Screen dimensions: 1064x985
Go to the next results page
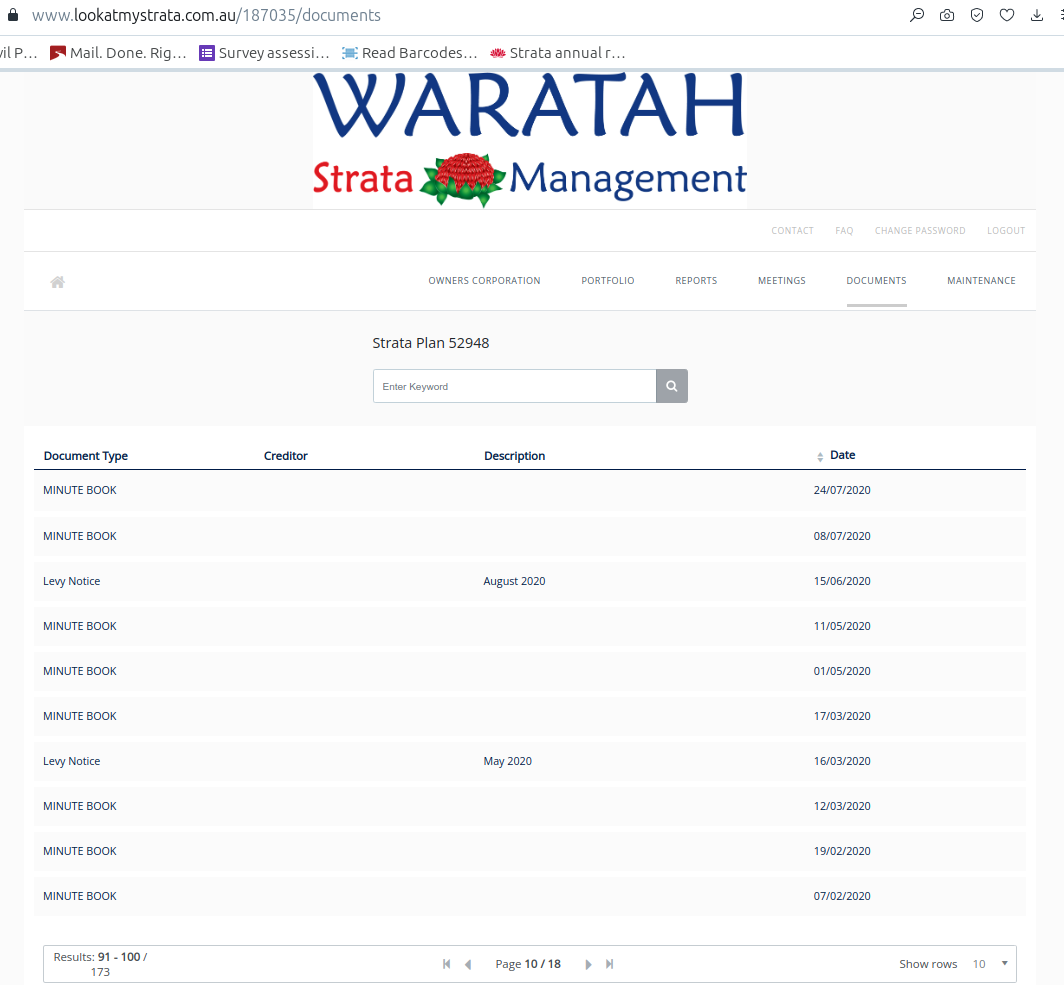(588, 964)
